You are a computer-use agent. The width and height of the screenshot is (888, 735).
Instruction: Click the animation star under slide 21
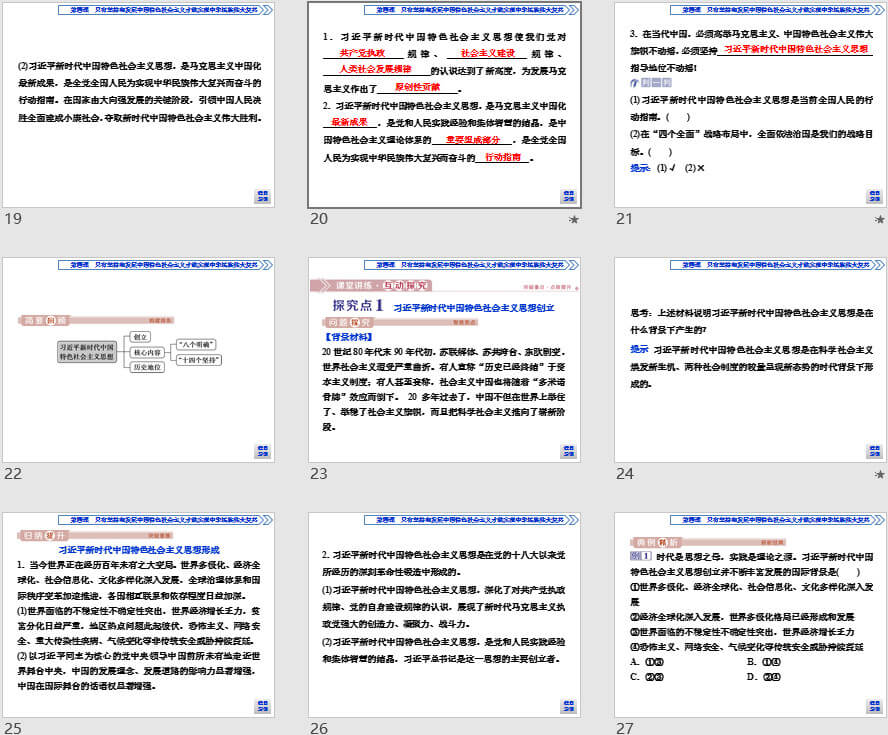(880, 219)
